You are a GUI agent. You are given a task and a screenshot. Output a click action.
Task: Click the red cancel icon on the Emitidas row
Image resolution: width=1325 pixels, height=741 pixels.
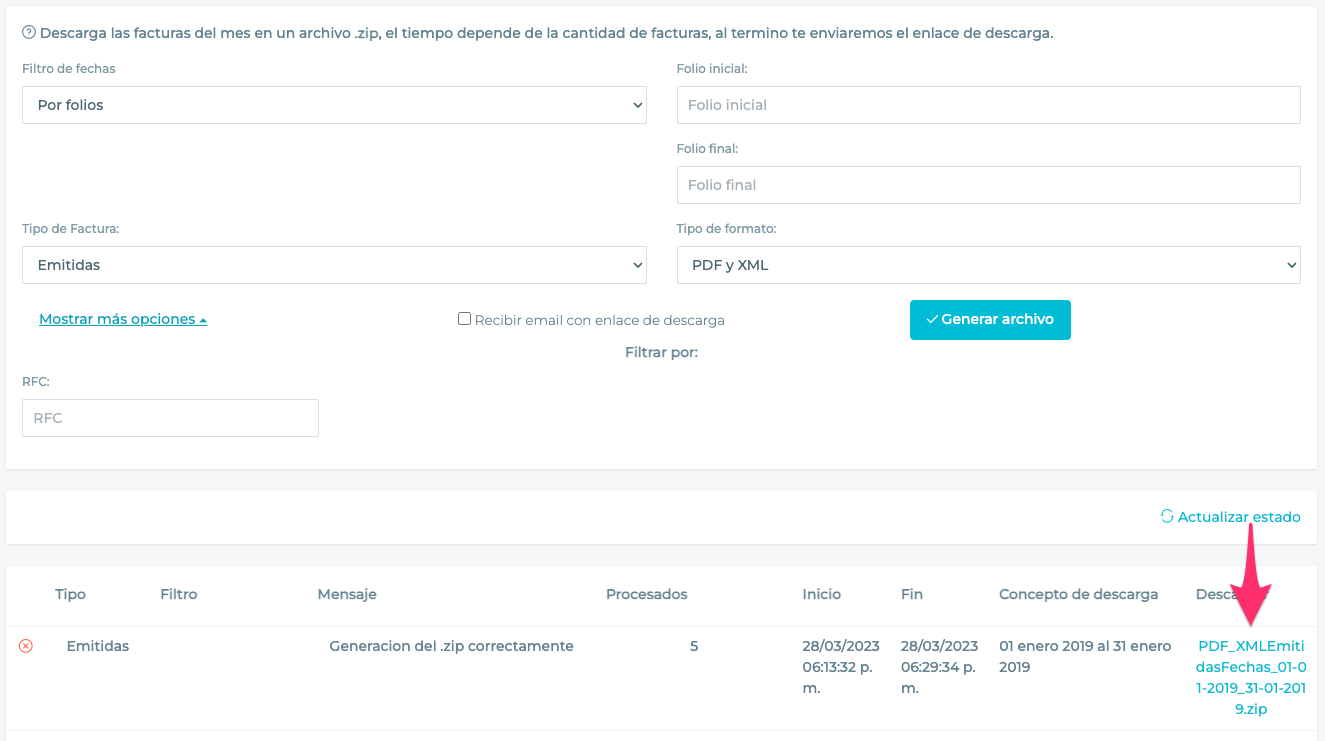[26, 646]
